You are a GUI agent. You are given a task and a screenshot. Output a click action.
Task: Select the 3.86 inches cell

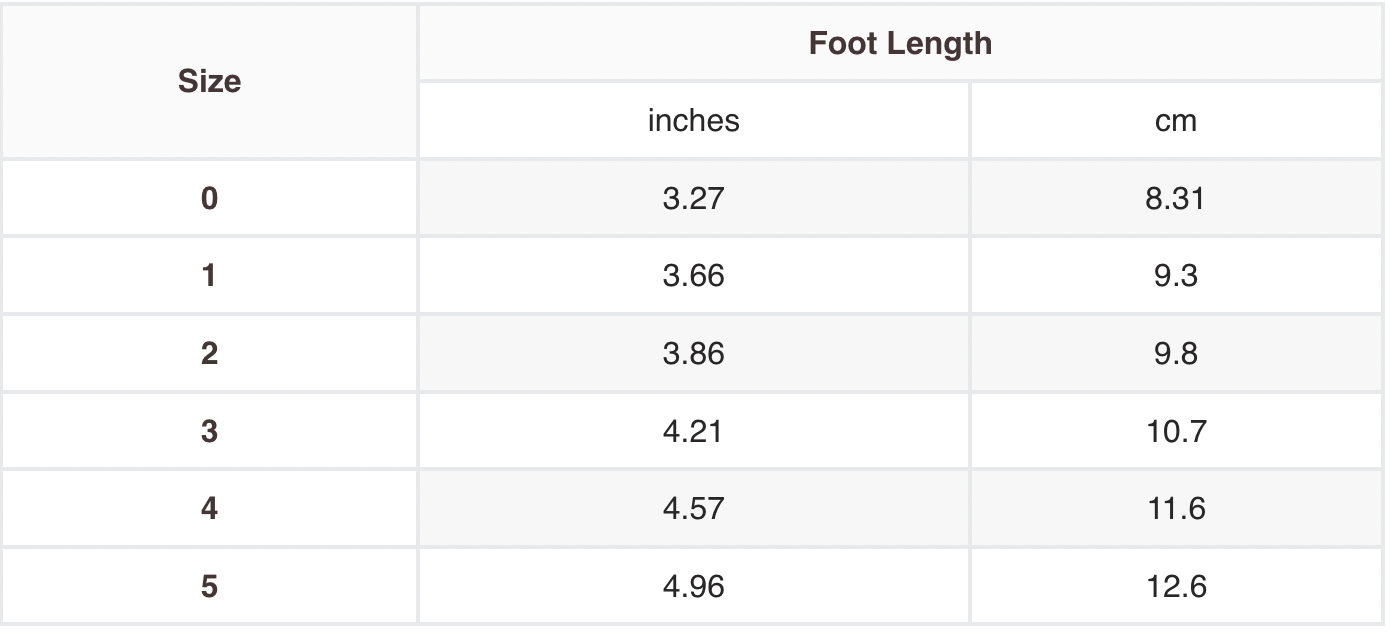[693, 353]
